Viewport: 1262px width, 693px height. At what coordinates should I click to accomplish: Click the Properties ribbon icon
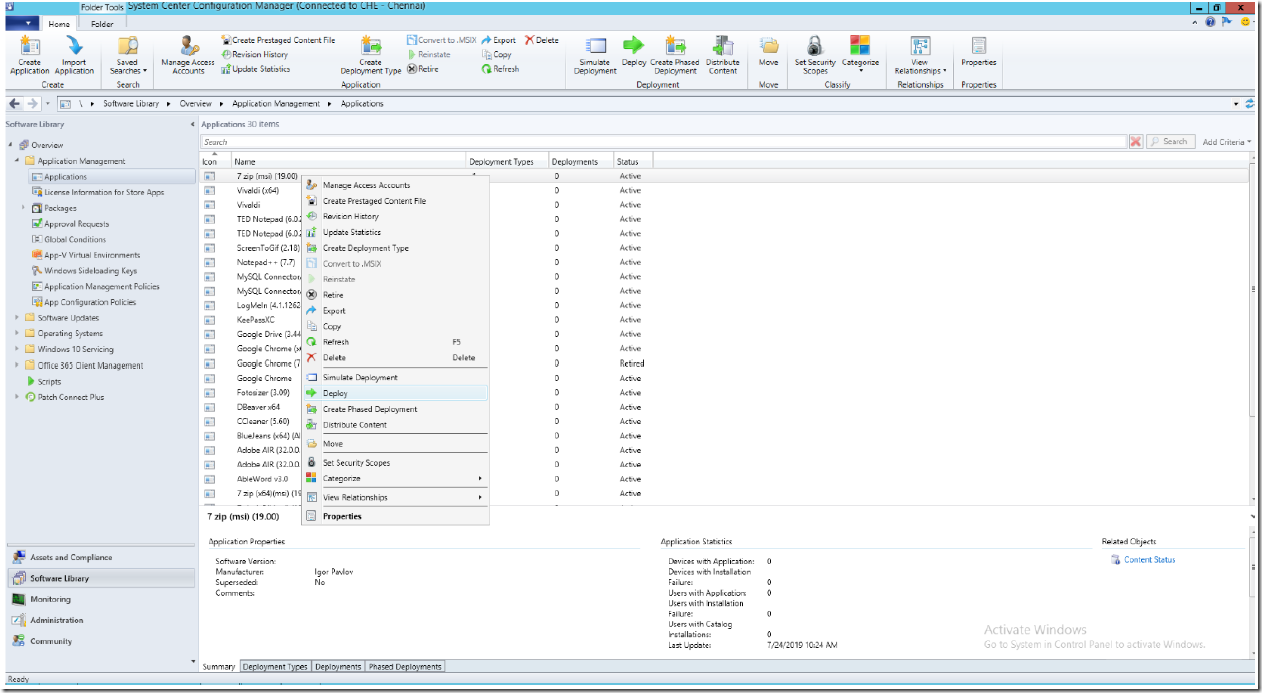[978, 52]
